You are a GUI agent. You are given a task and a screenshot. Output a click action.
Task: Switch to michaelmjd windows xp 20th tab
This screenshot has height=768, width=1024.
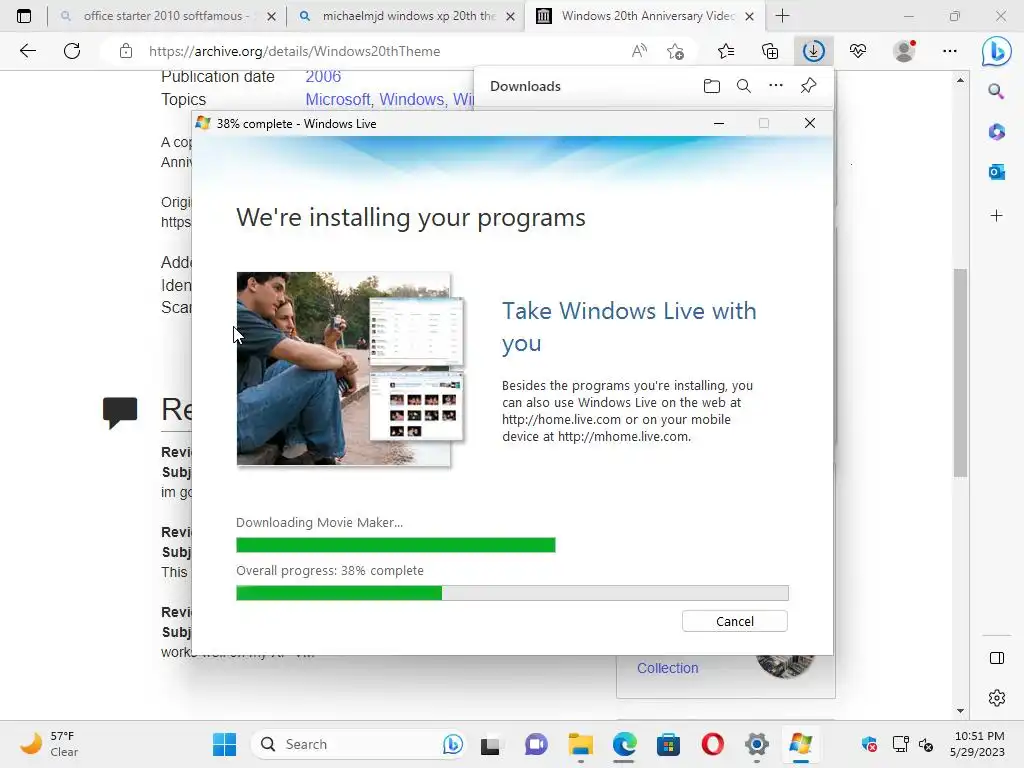coord(408,16)
